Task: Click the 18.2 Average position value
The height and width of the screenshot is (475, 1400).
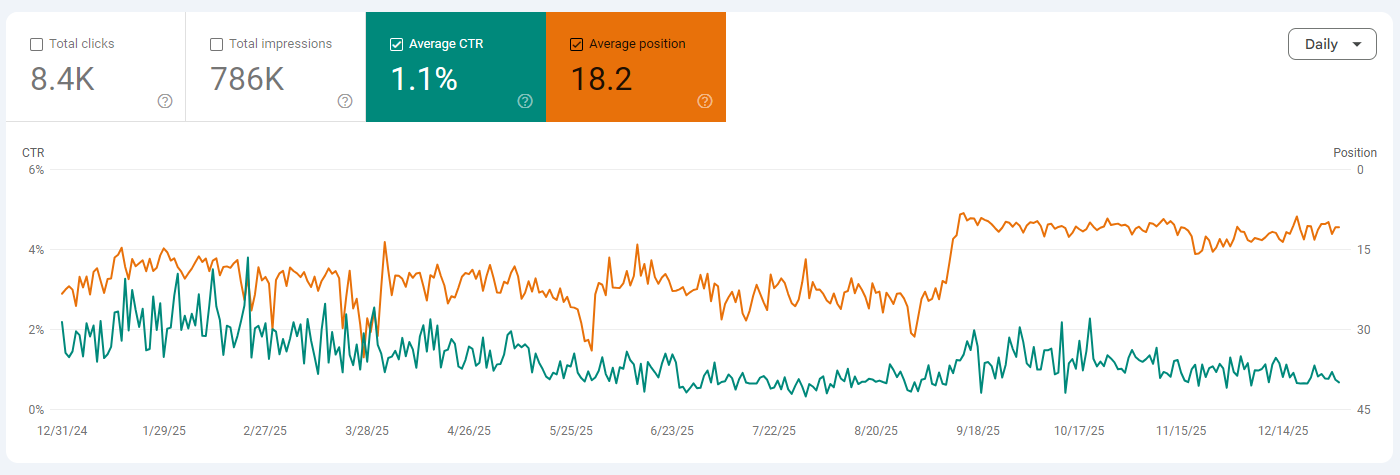Action: [601, 79]
